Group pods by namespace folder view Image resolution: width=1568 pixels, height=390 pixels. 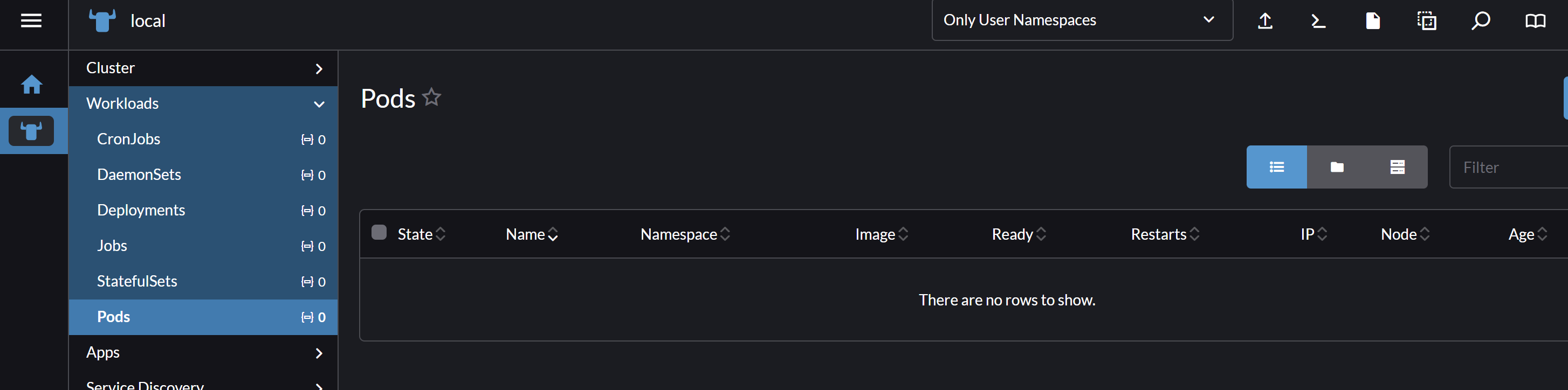click(x=1337, y=166)
